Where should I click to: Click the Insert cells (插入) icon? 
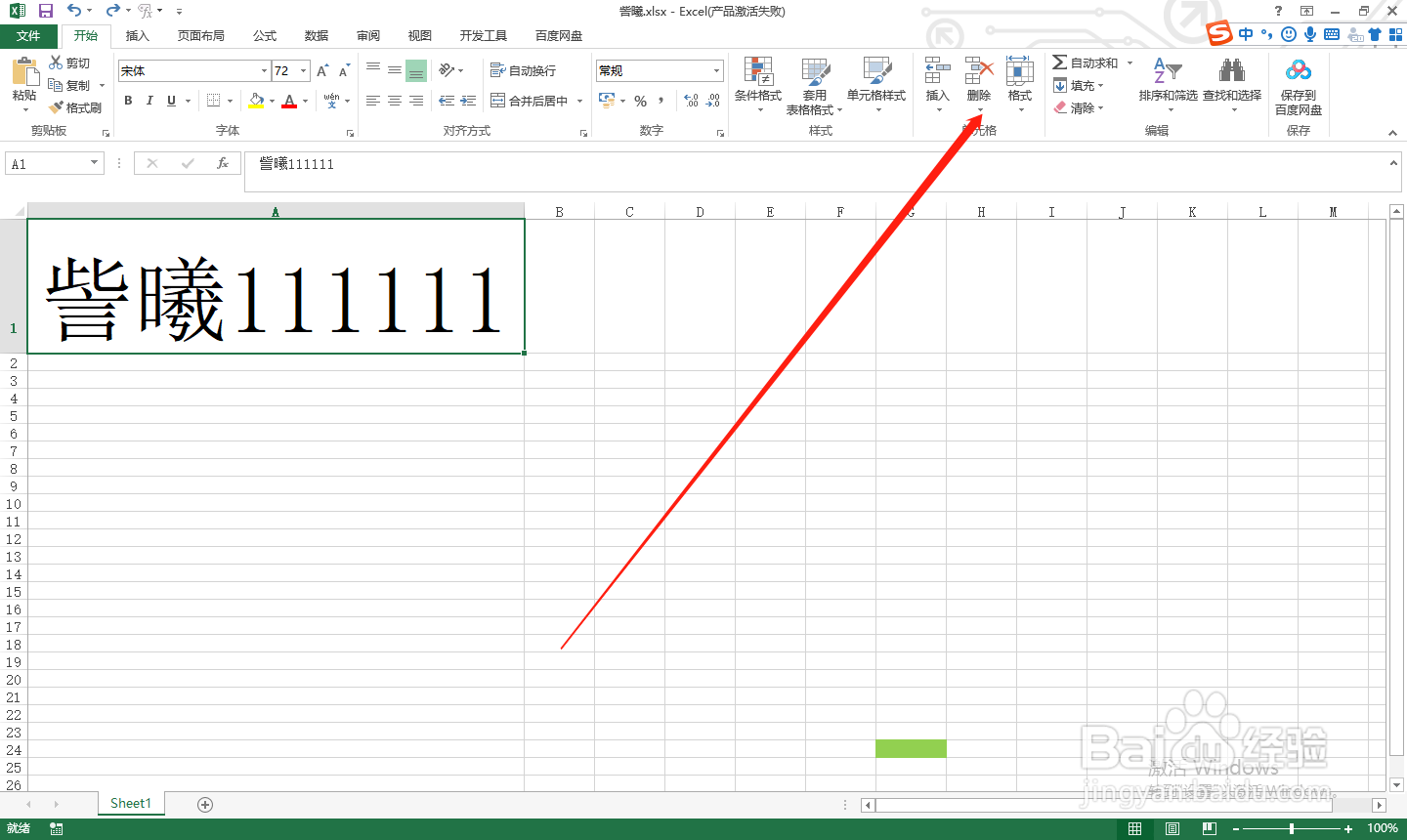click(937, 70)
